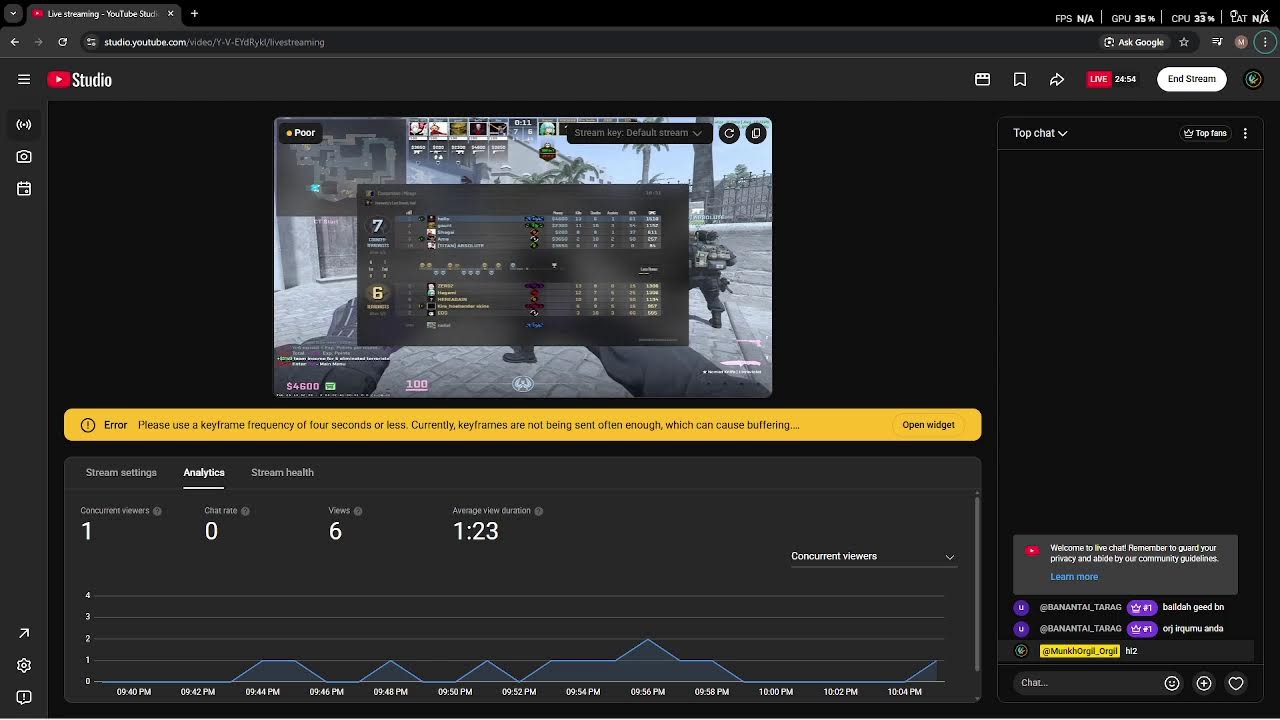Expand the Top chat dropdown

(x=1040, y=133)
